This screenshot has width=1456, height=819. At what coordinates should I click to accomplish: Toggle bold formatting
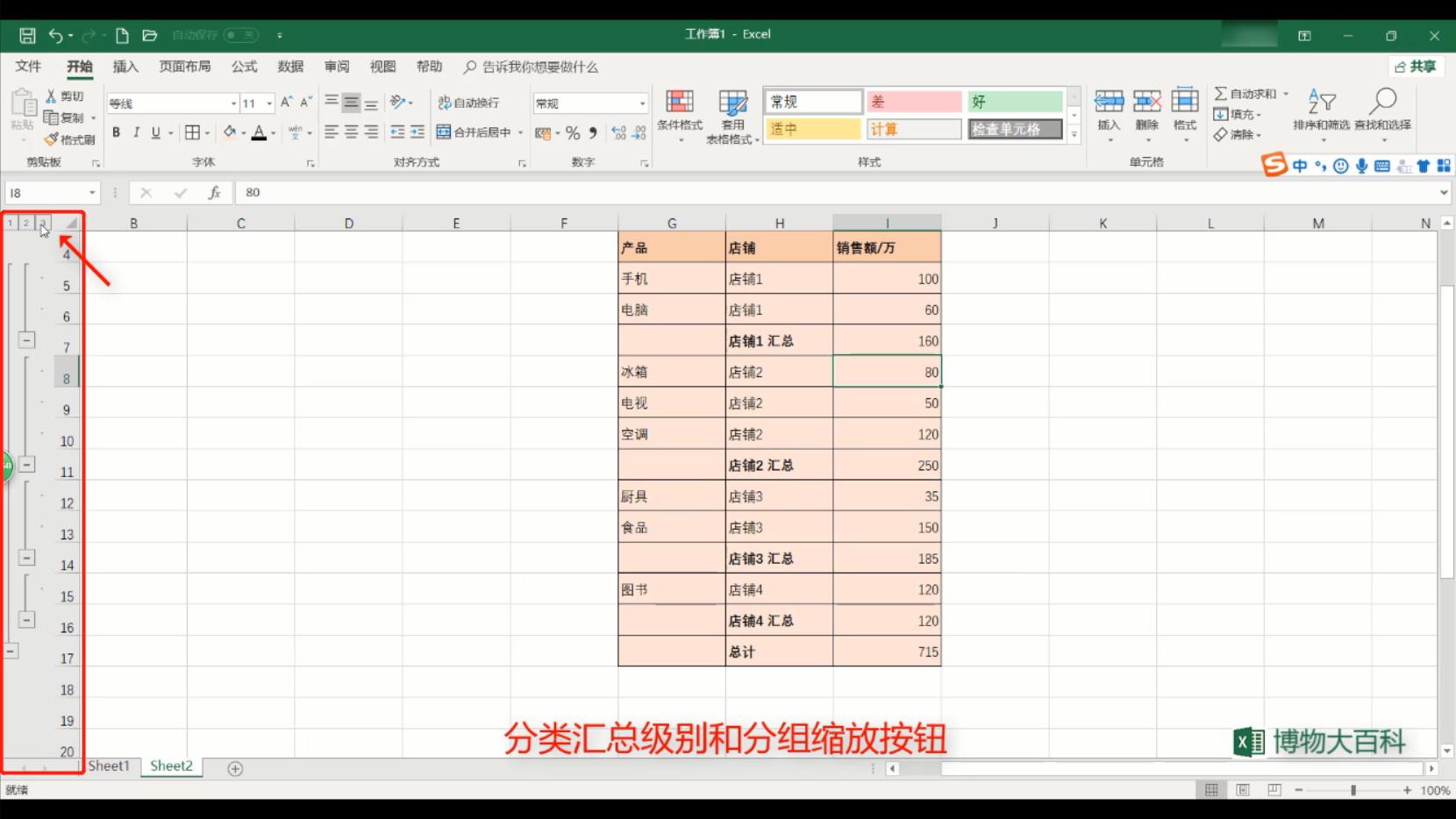[x=115, y=132]
